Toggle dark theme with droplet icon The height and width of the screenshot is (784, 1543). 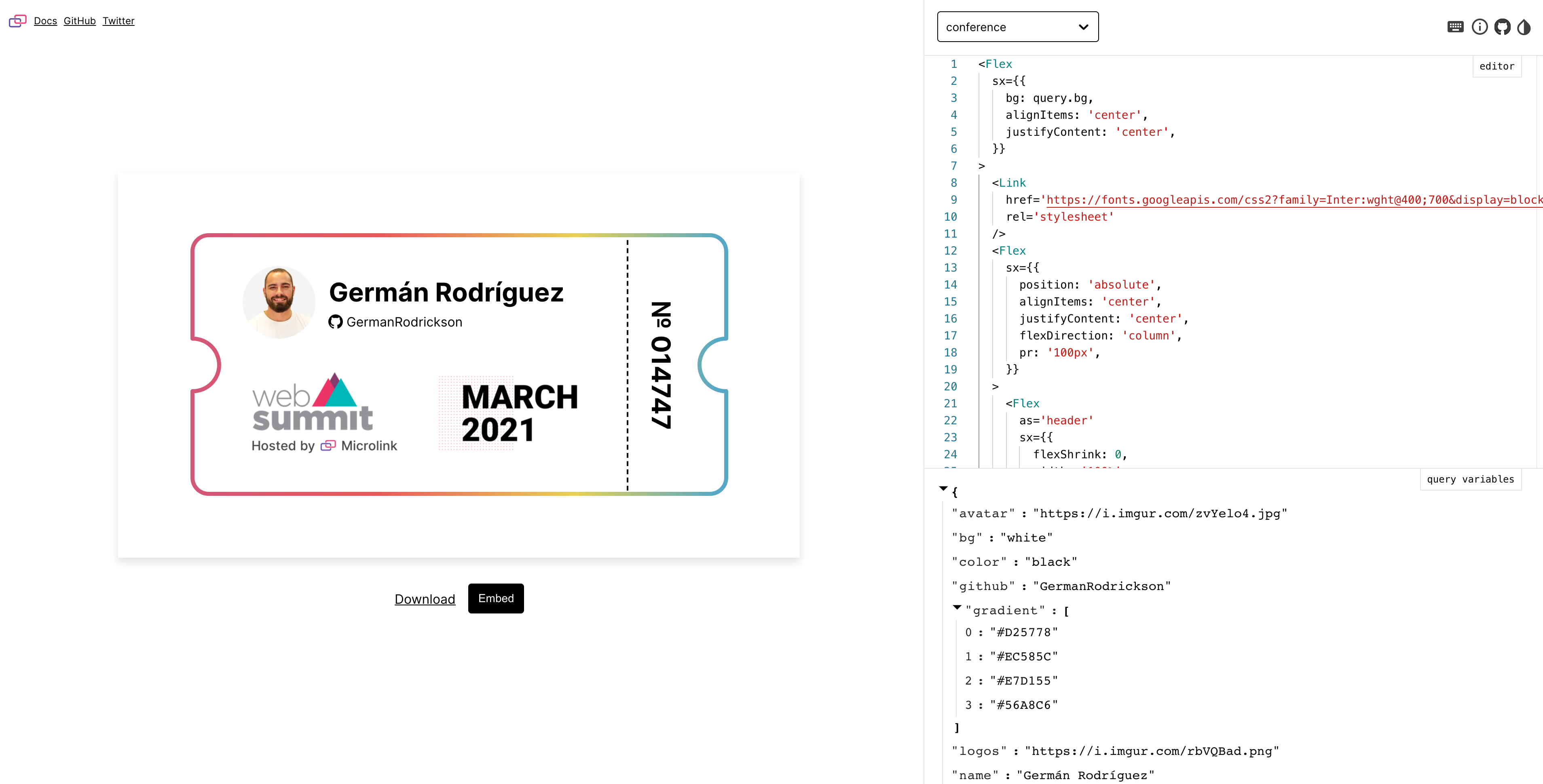(x=1524, y=27)
